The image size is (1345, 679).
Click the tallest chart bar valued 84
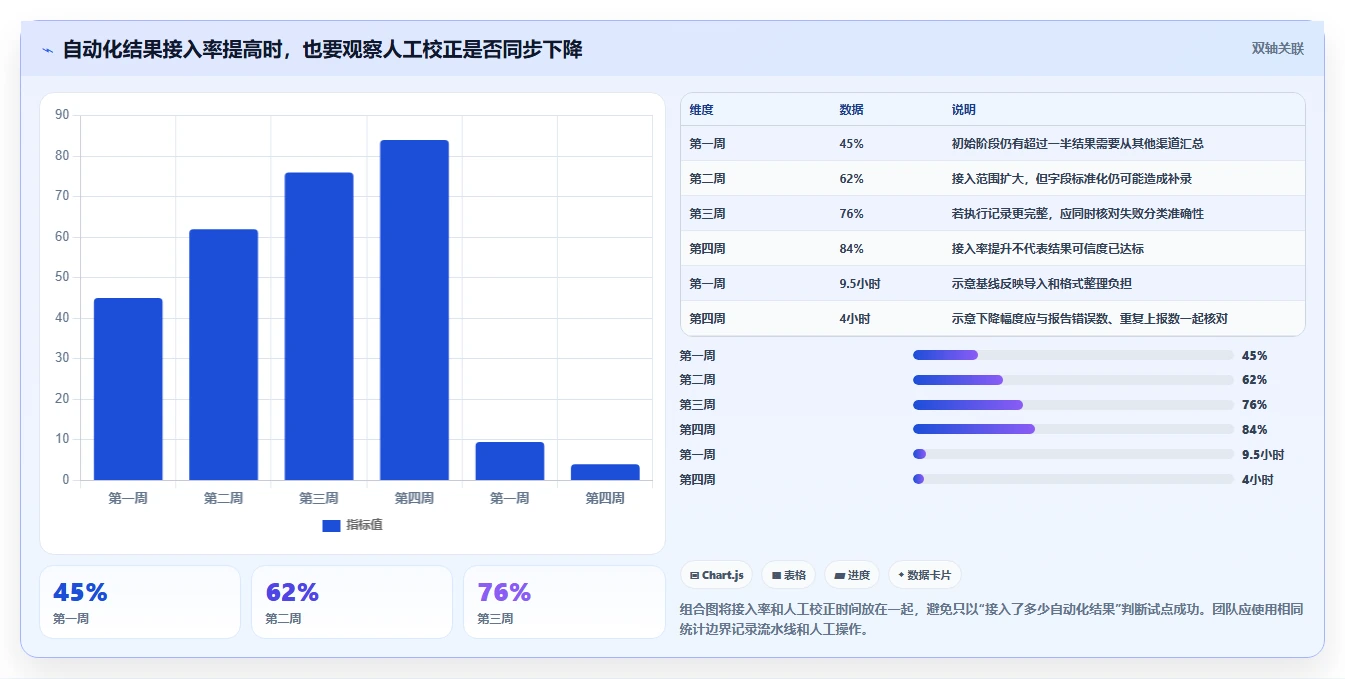[414, 310]
